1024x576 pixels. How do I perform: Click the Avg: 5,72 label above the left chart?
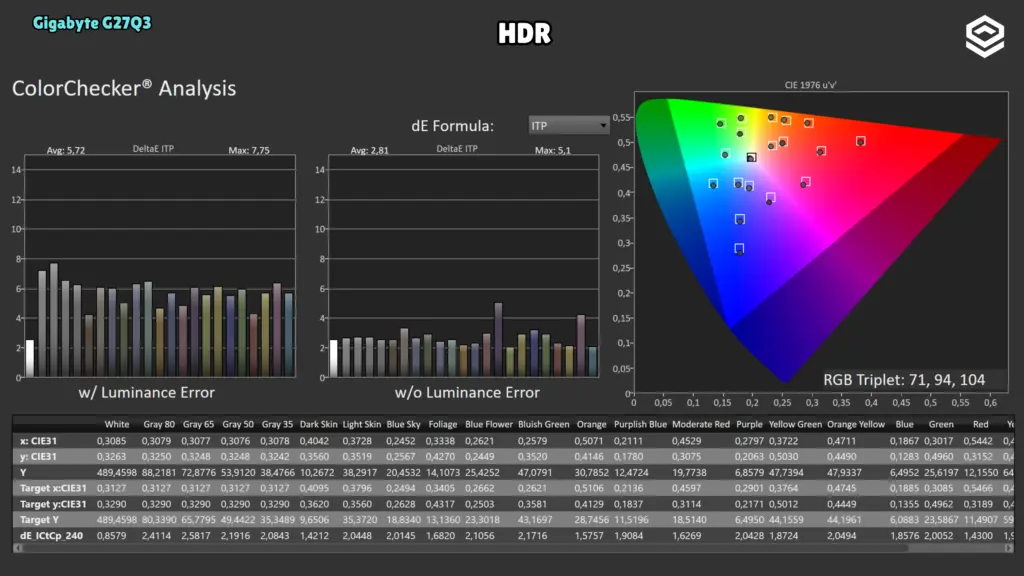[x=66, y=150]
